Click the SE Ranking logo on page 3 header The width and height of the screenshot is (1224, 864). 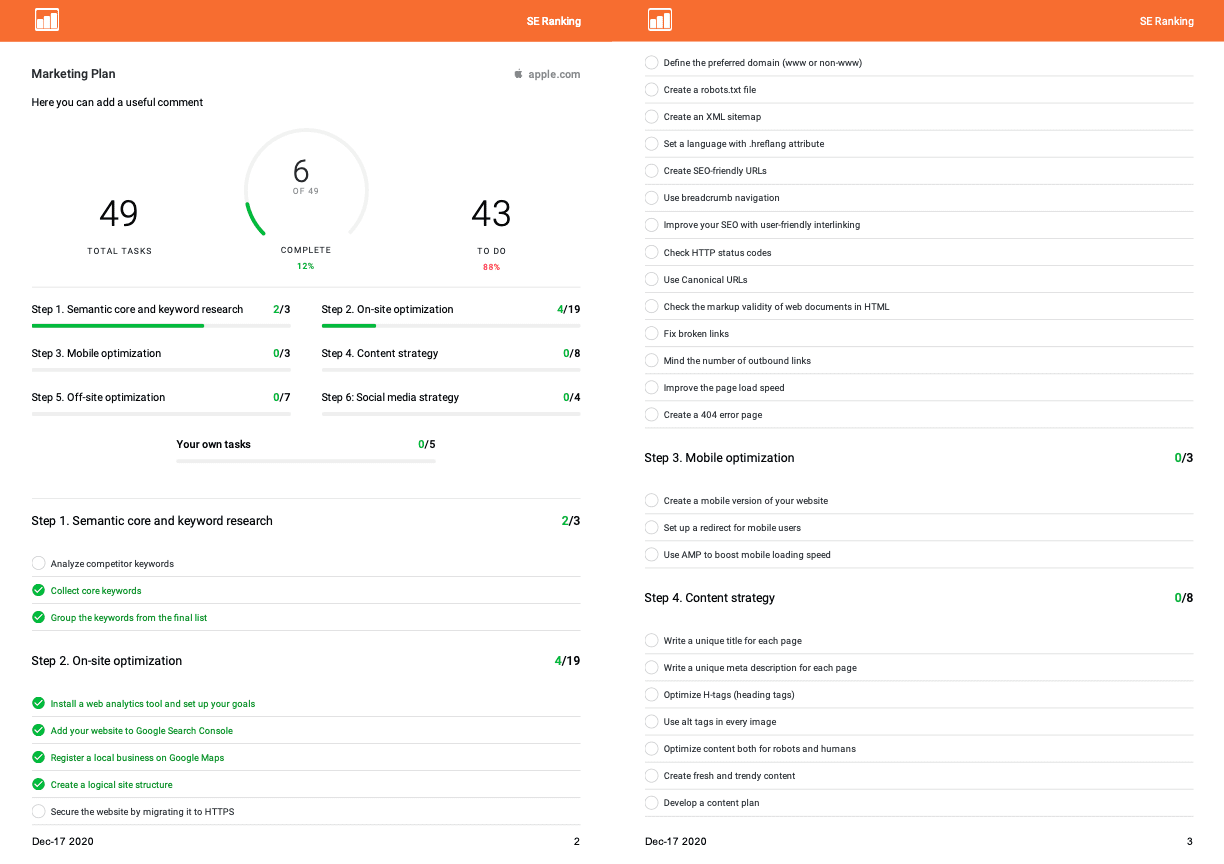point(660,20)
